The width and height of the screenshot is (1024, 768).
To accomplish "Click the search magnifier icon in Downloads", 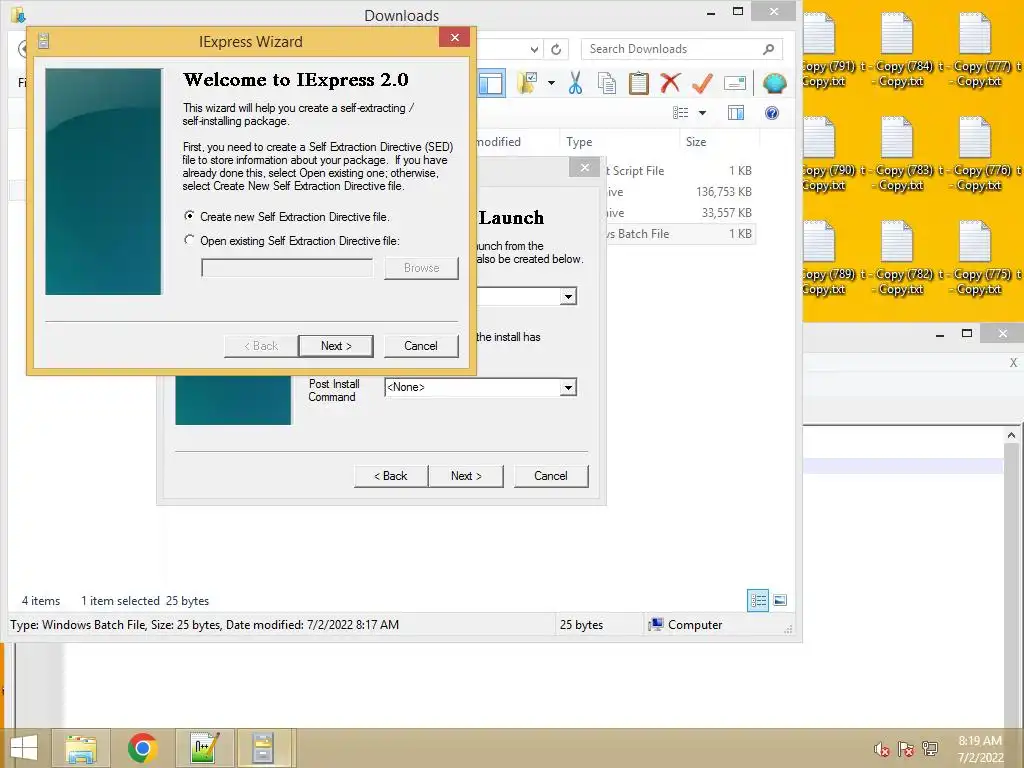I will point(769,49).
